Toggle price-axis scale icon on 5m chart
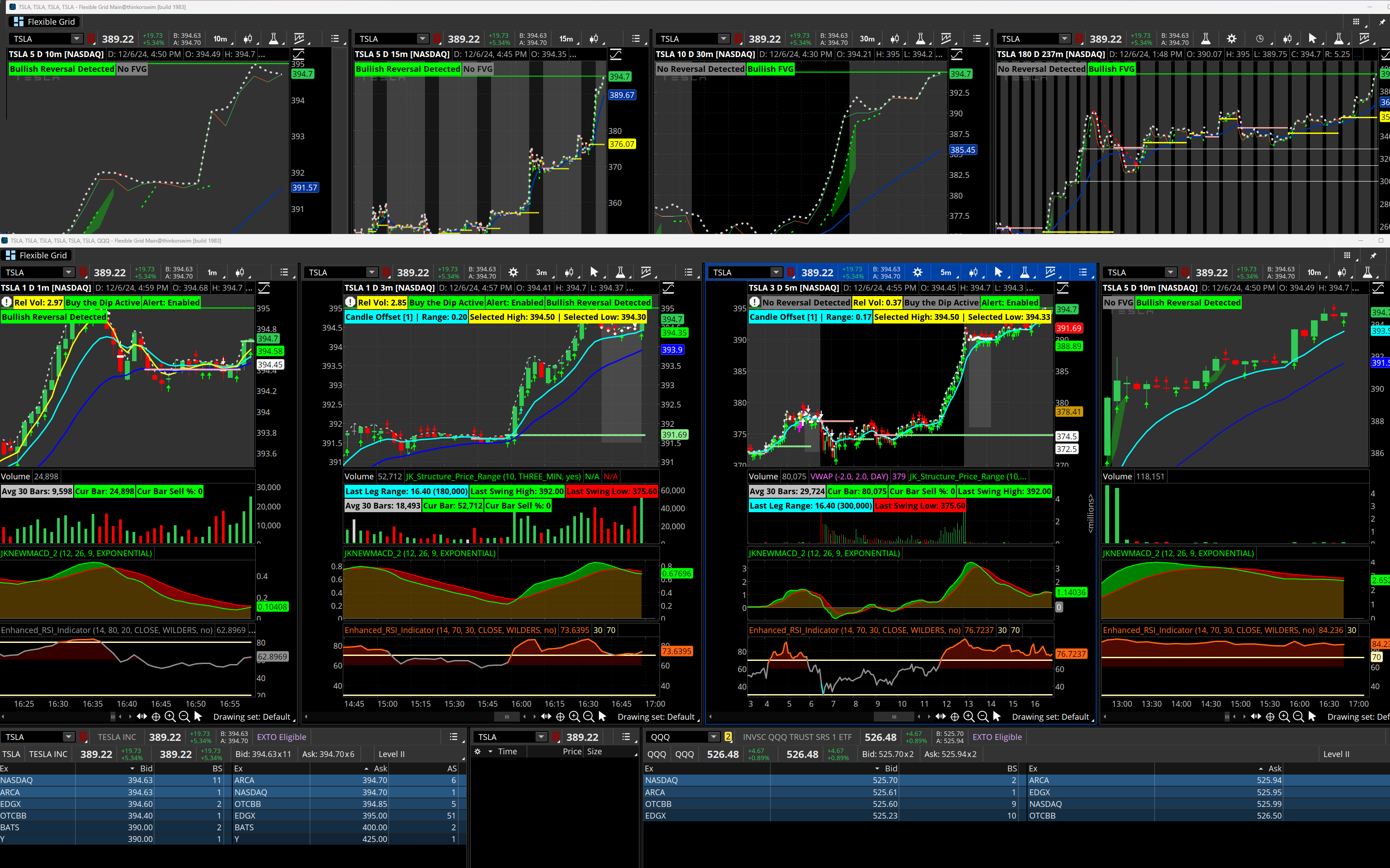This screenshot has height=868, width=1390. 1063,288
